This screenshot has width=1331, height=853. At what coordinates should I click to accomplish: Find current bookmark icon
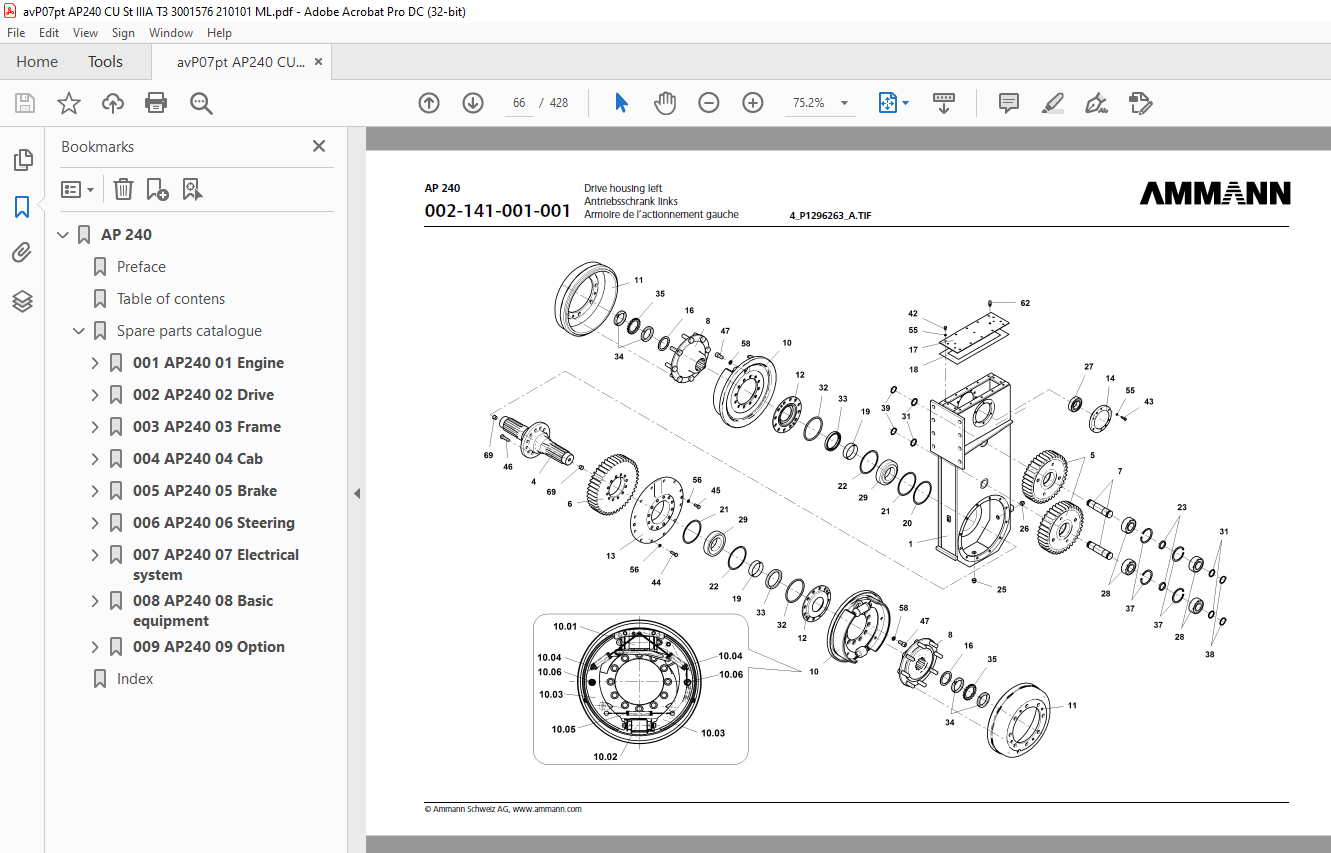tap(192, 189)
